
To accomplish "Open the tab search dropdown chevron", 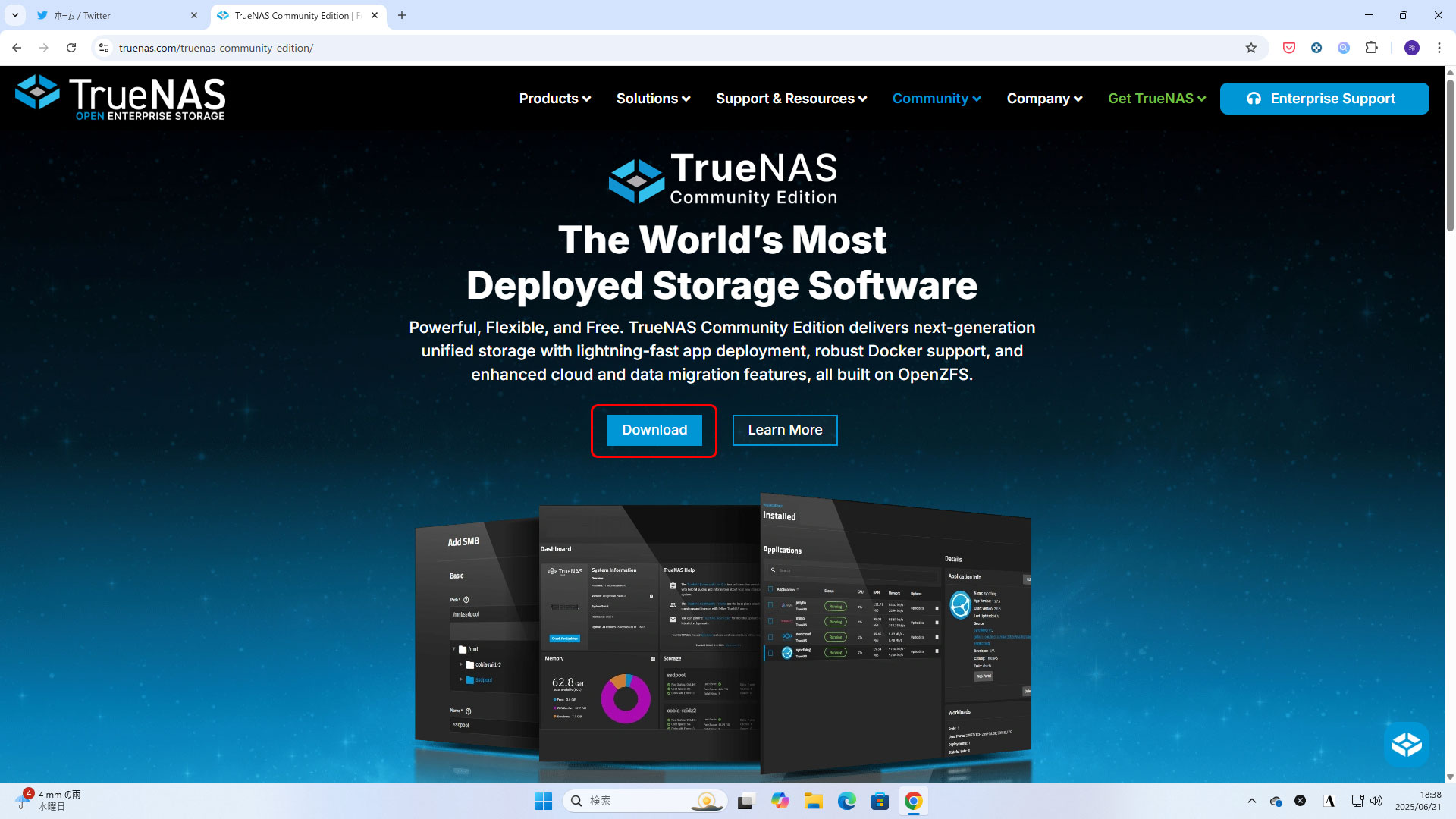I will [x=15, y=15].
